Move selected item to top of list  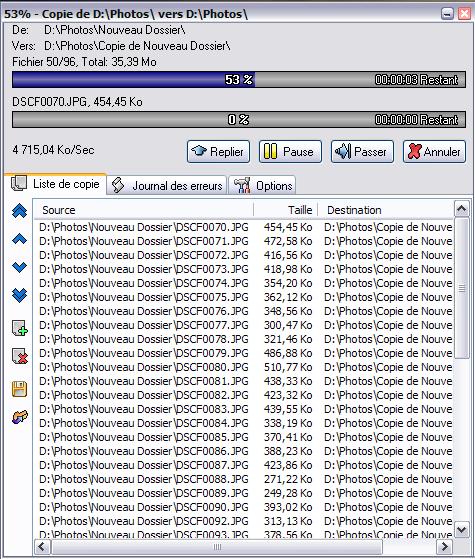(x=19, y=211)
